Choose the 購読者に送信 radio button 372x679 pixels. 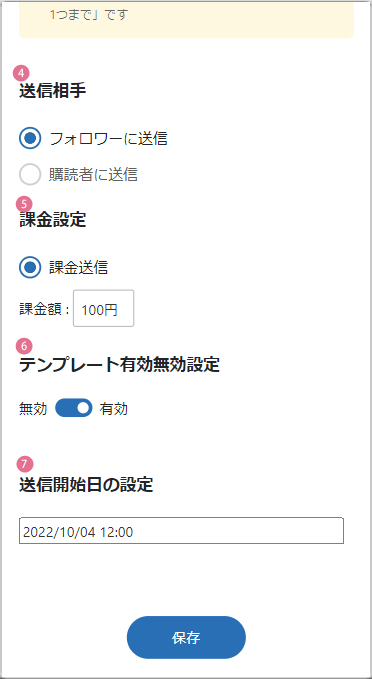[30, 175]
